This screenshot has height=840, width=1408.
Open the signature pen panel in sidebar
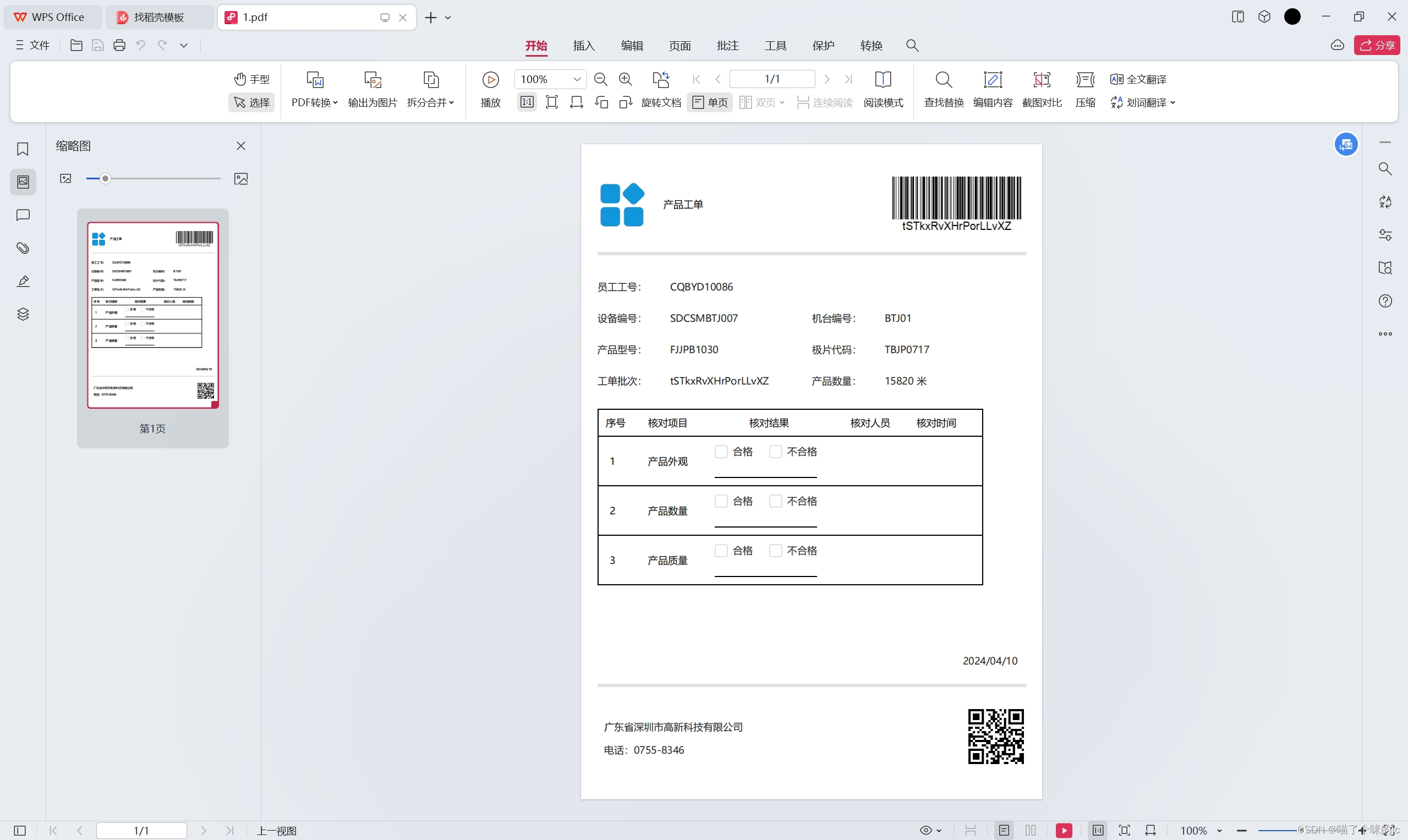click(23, 281)
